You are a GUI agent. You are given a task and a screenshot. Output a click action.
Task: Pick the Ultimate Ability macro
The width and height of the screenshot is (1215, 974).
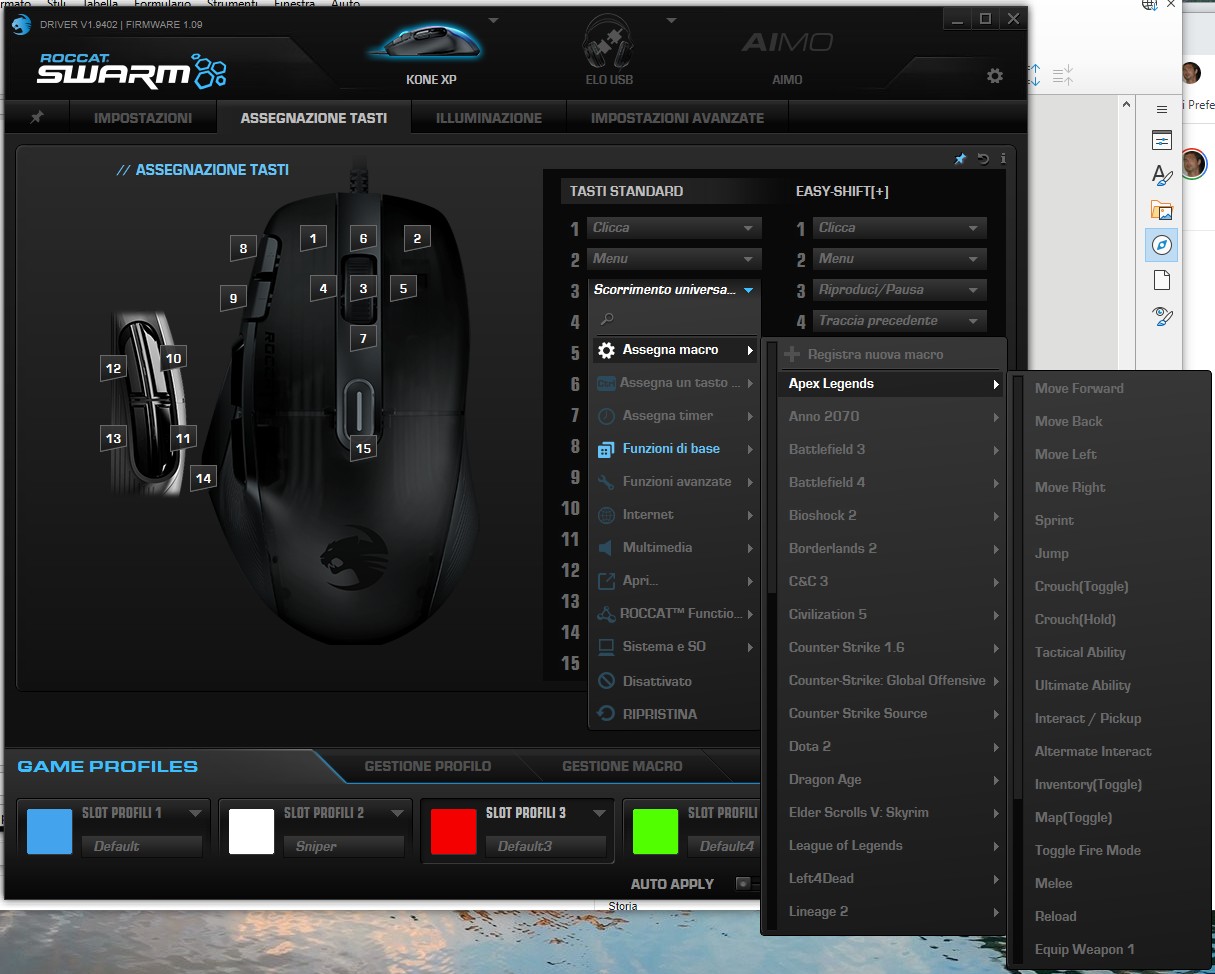point(1083,685)
